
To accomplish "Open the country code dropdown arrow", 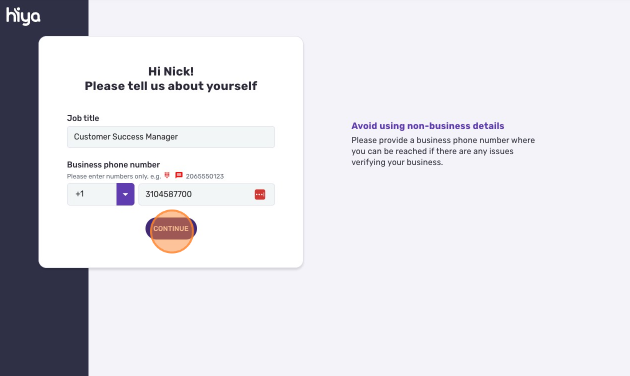I will coord(125,194).
